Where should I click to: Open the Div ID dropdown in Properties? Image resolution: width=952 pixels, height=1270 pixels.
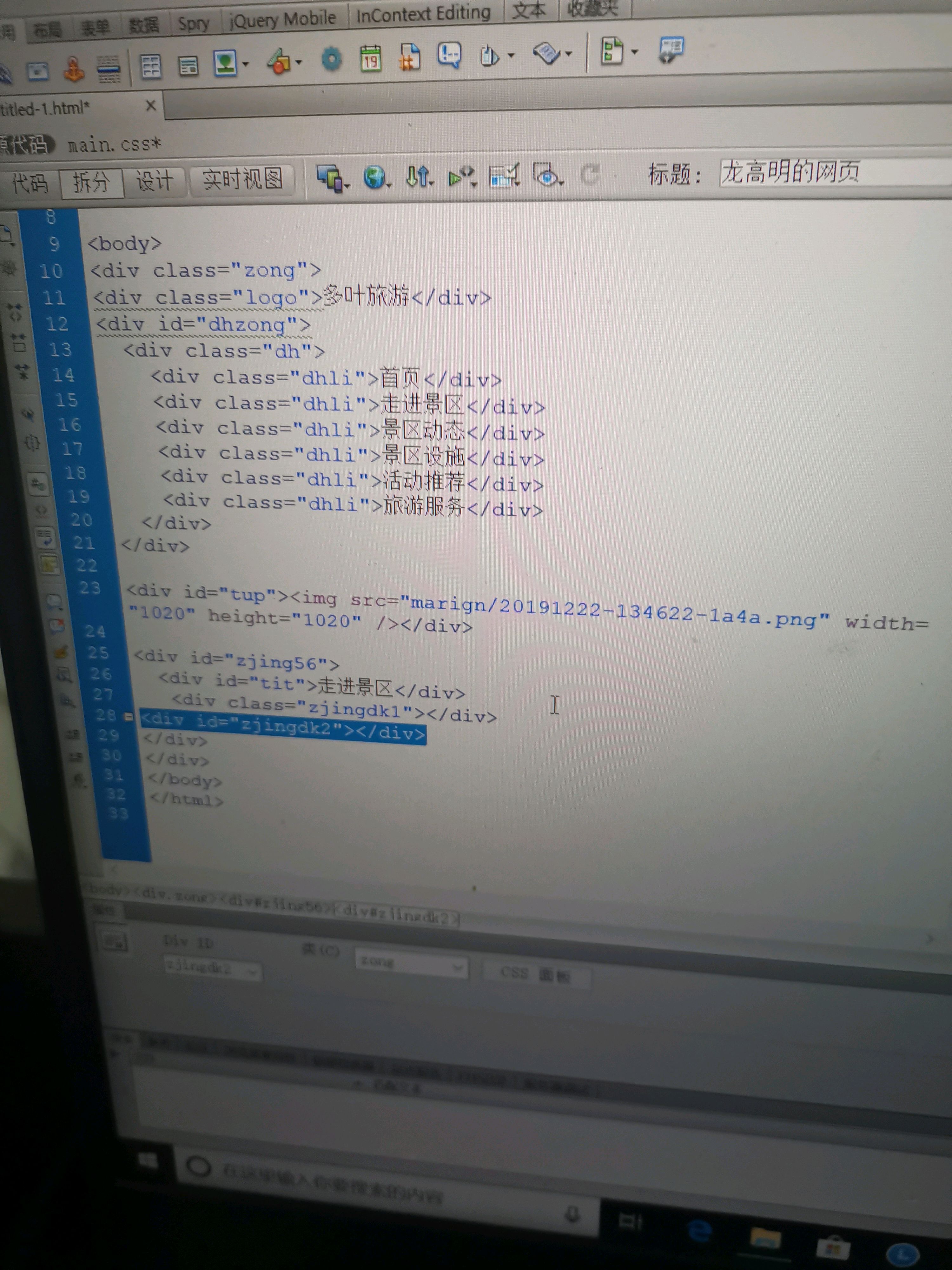[212, 969]
